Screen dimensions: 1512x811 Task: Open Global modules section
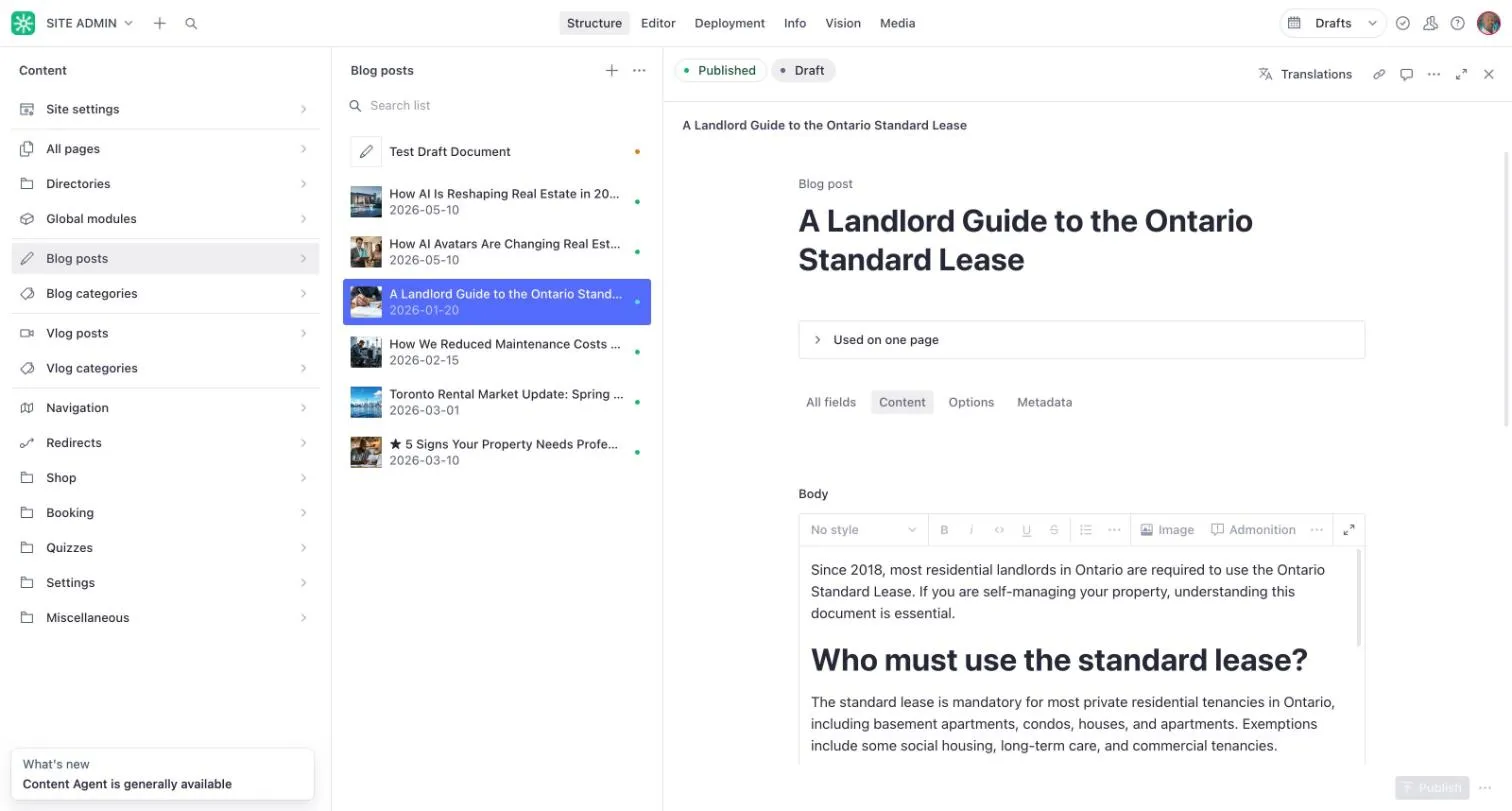tap(165, 219)
